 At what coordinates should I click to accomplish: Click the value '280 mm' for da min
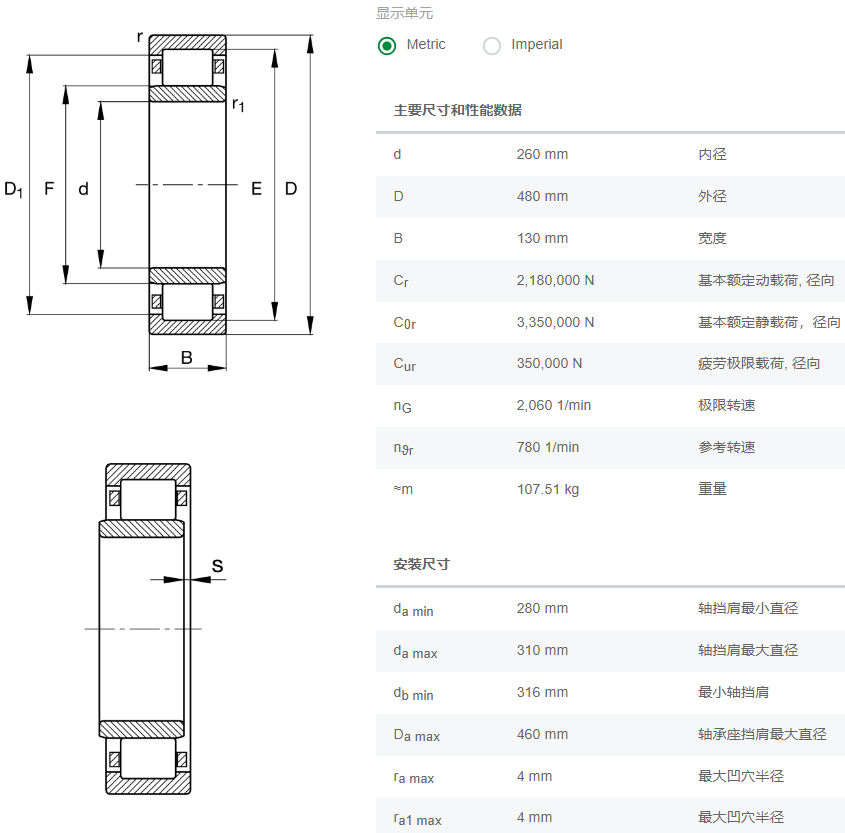(x=542, y=608)
